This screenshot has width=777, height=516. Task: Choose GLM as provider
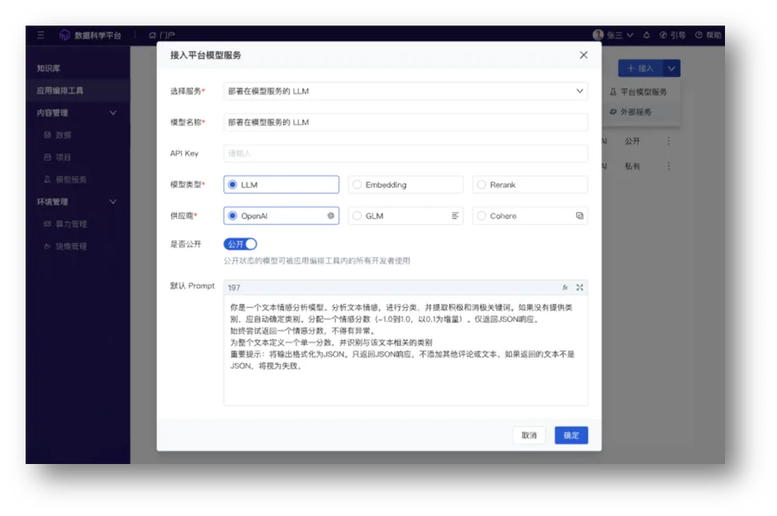pyautogui.click(x=406, y=216)
